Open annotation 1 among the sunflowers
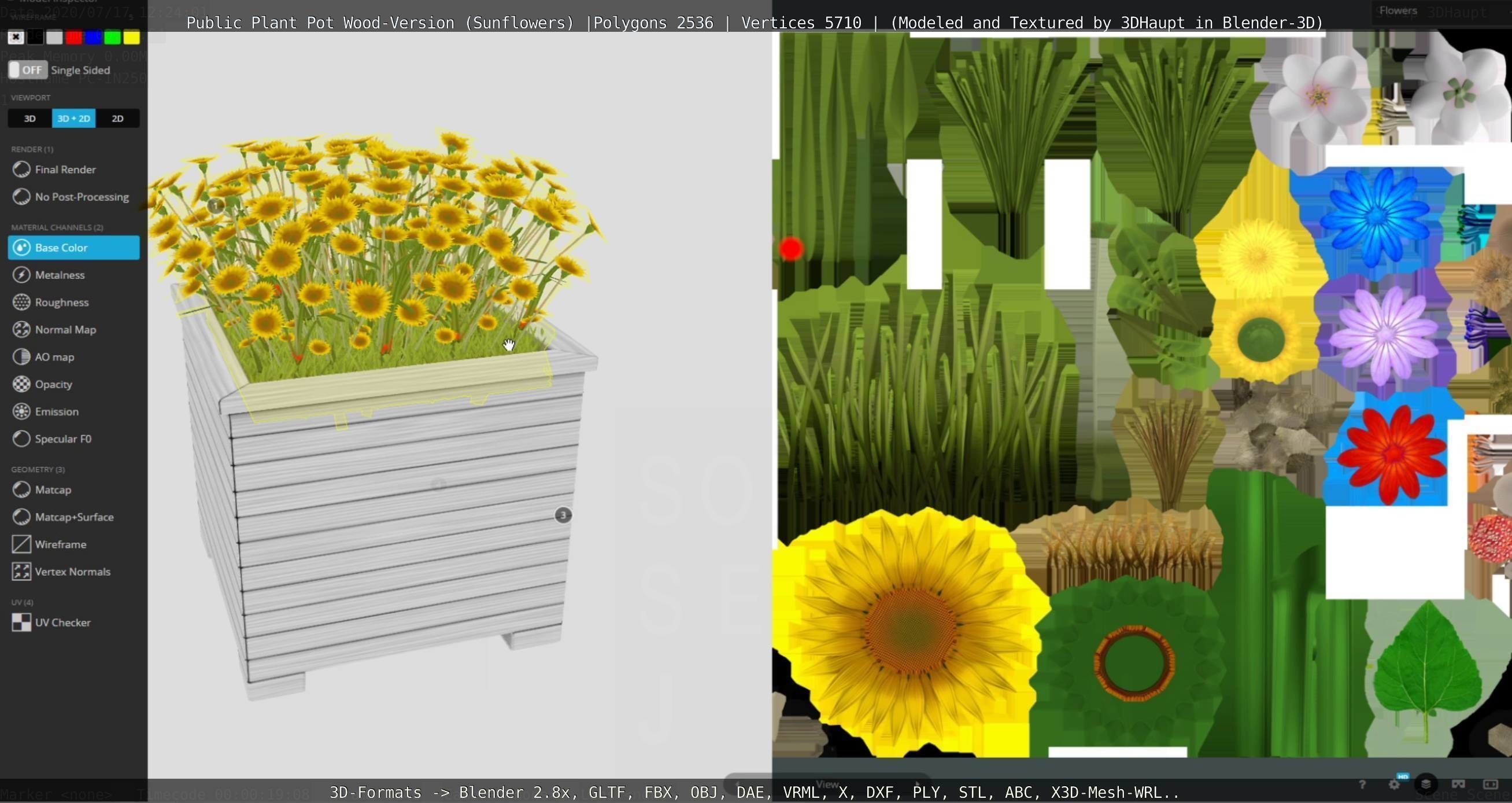The image size is (1512, 803). point(216,205)
